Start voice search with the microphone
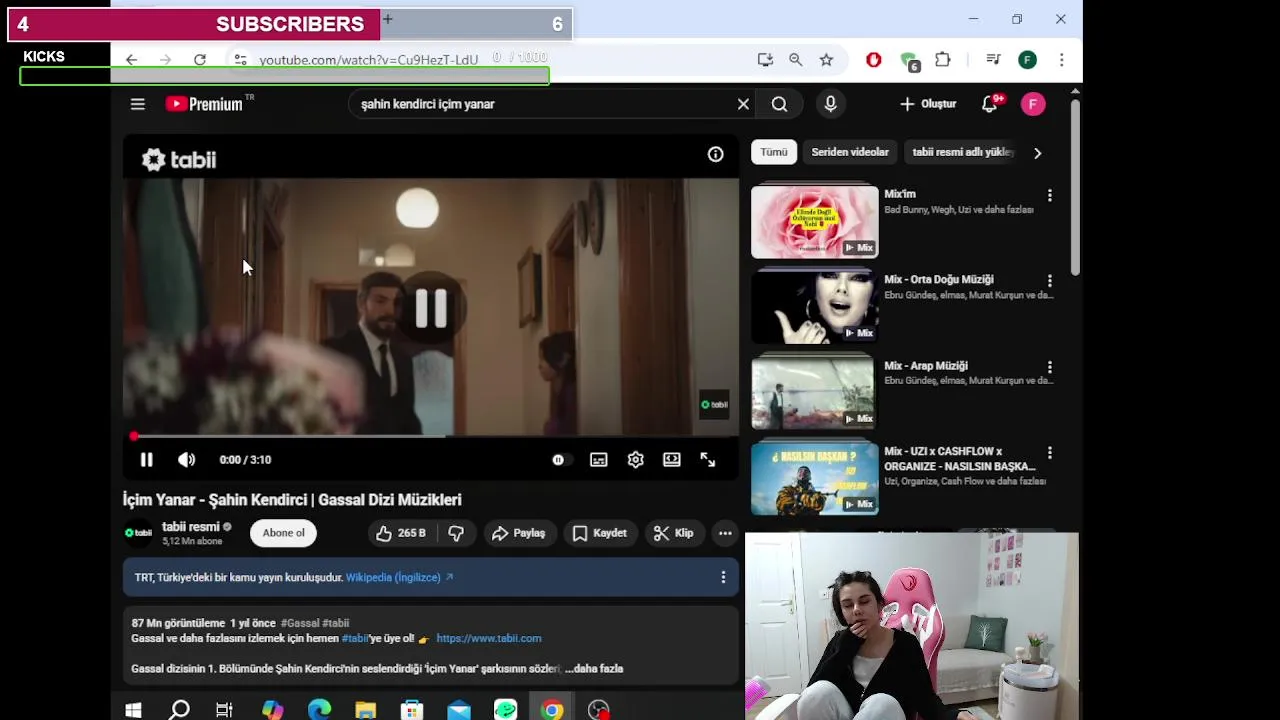 pyautogui.click(x=830, y=104)
